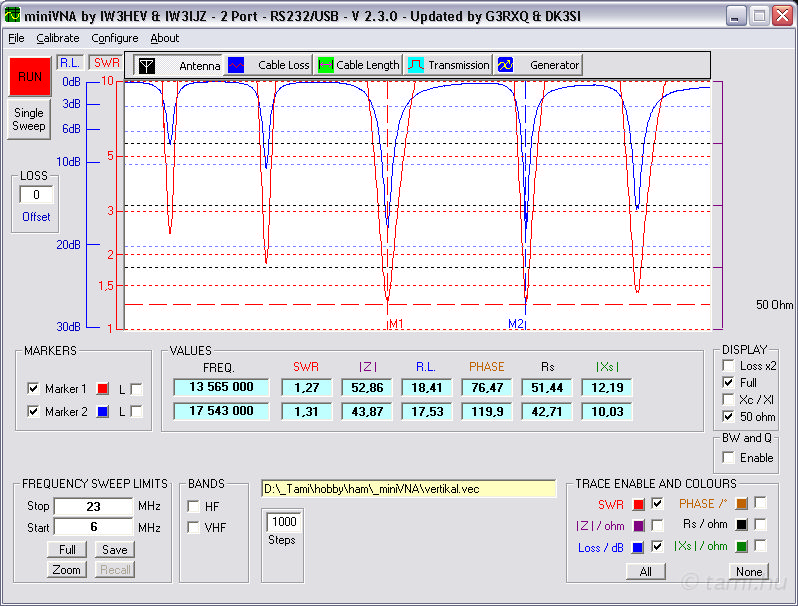The height and width of the screenshot is (606, 798).
Task: Enable the BW and Q checkbox
Action: [728, 457]
